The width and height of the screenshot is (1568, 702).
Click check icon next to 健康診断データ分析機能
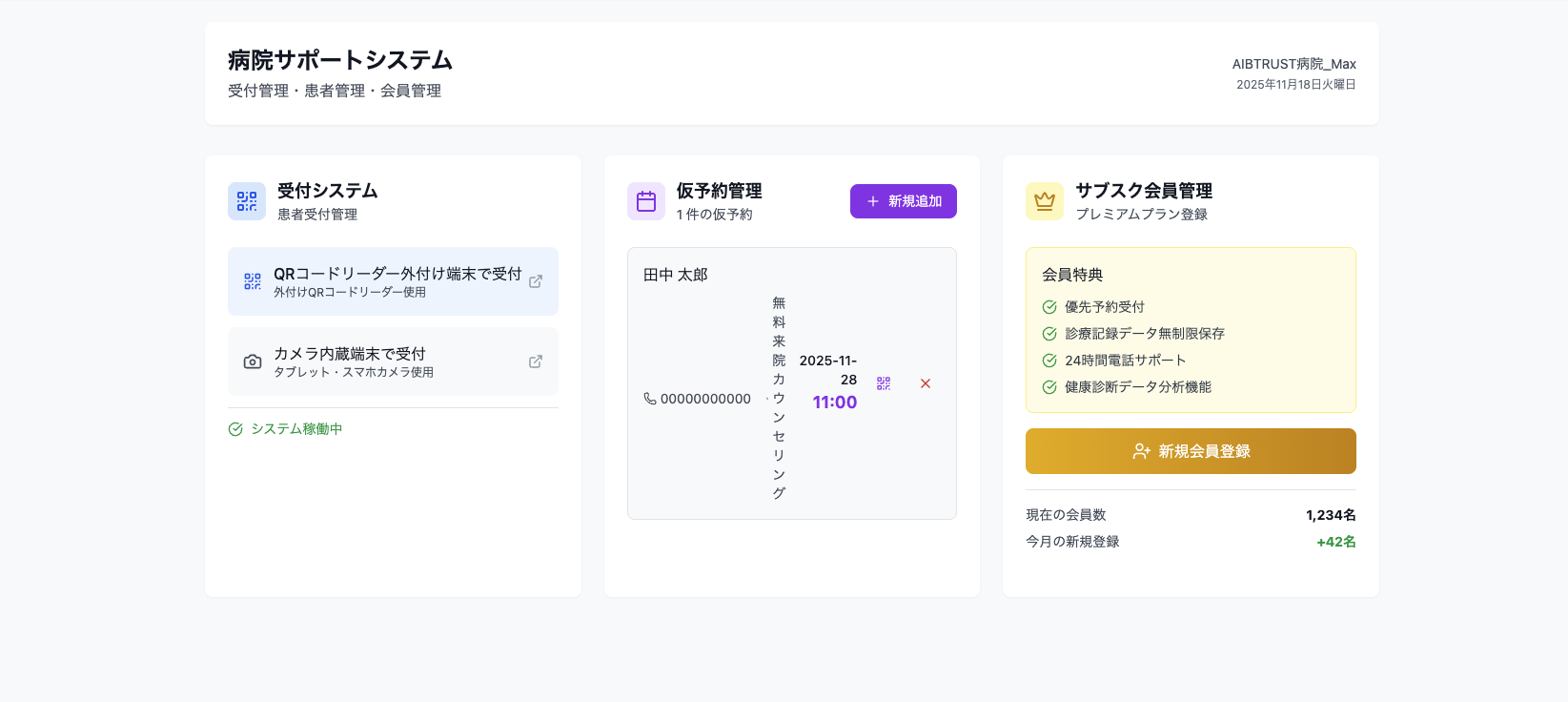1049,387
